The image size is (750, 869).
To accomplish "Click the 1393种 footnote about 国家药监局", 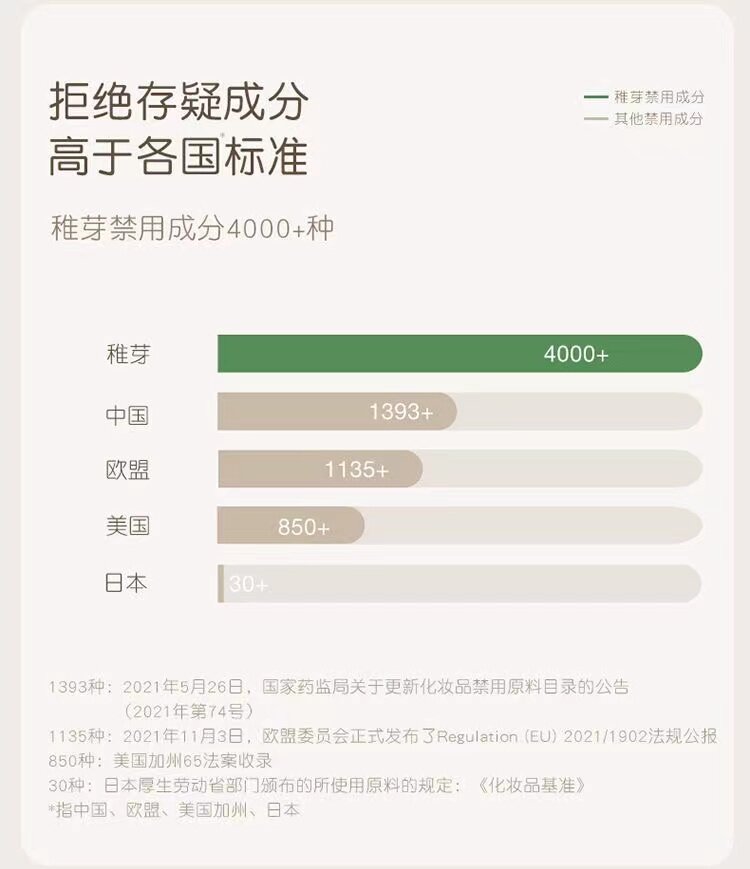I will 339,687.
